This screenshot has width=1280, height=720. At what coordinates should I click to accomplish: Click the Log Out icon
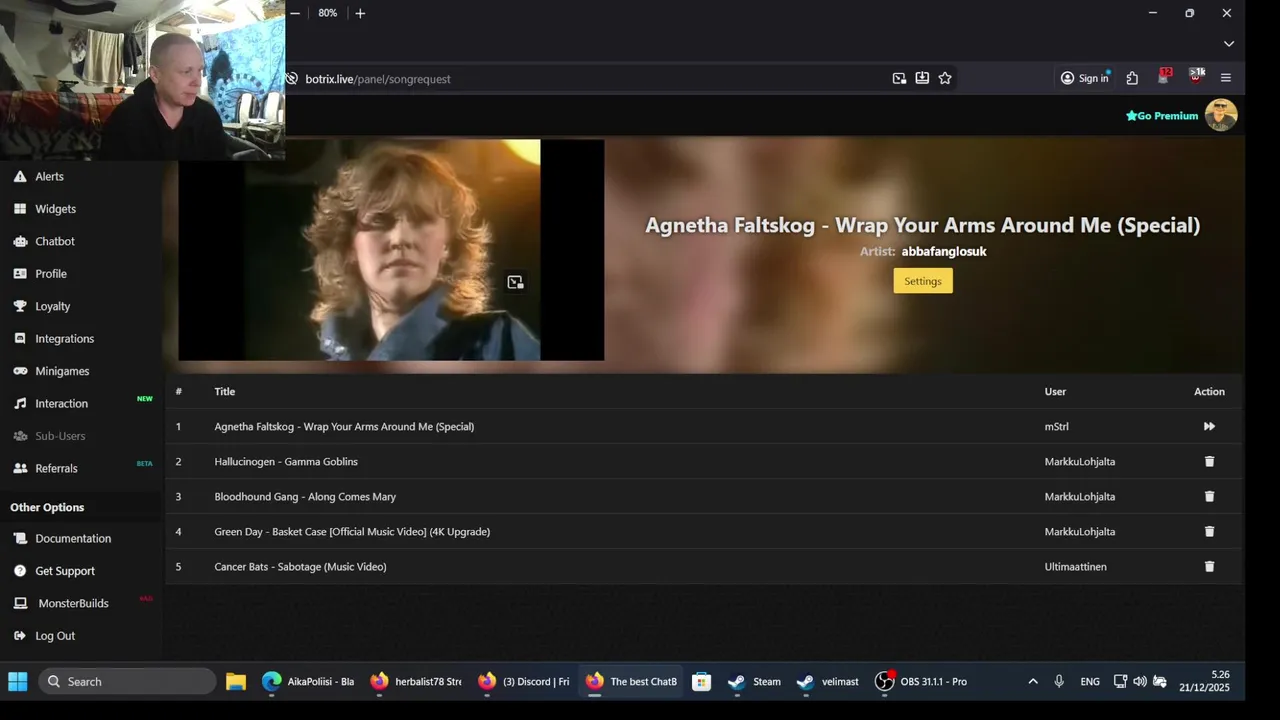(x=20, y=636)
